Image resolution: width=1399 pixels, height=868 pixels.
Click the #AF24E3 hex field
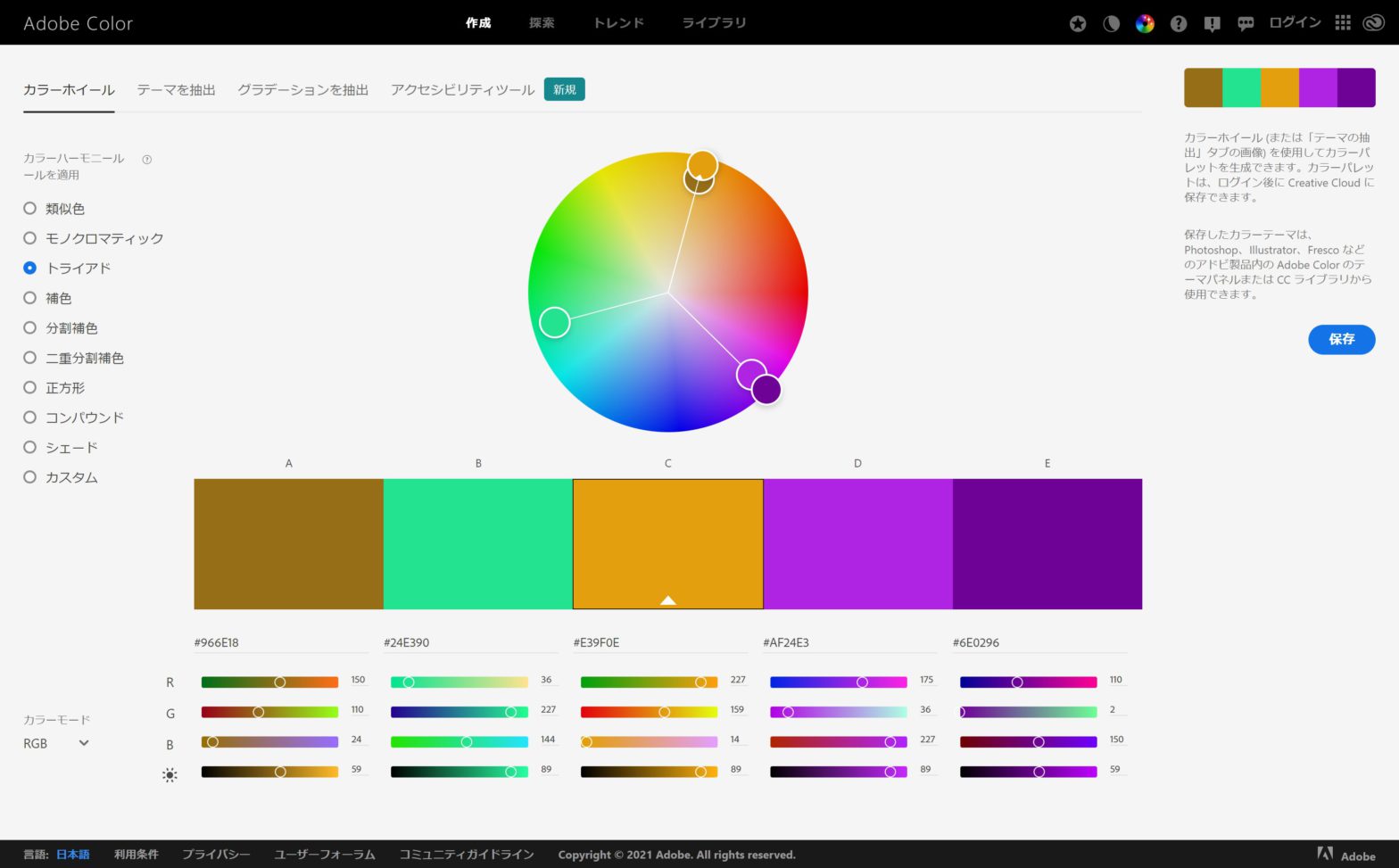pos(850,642)
